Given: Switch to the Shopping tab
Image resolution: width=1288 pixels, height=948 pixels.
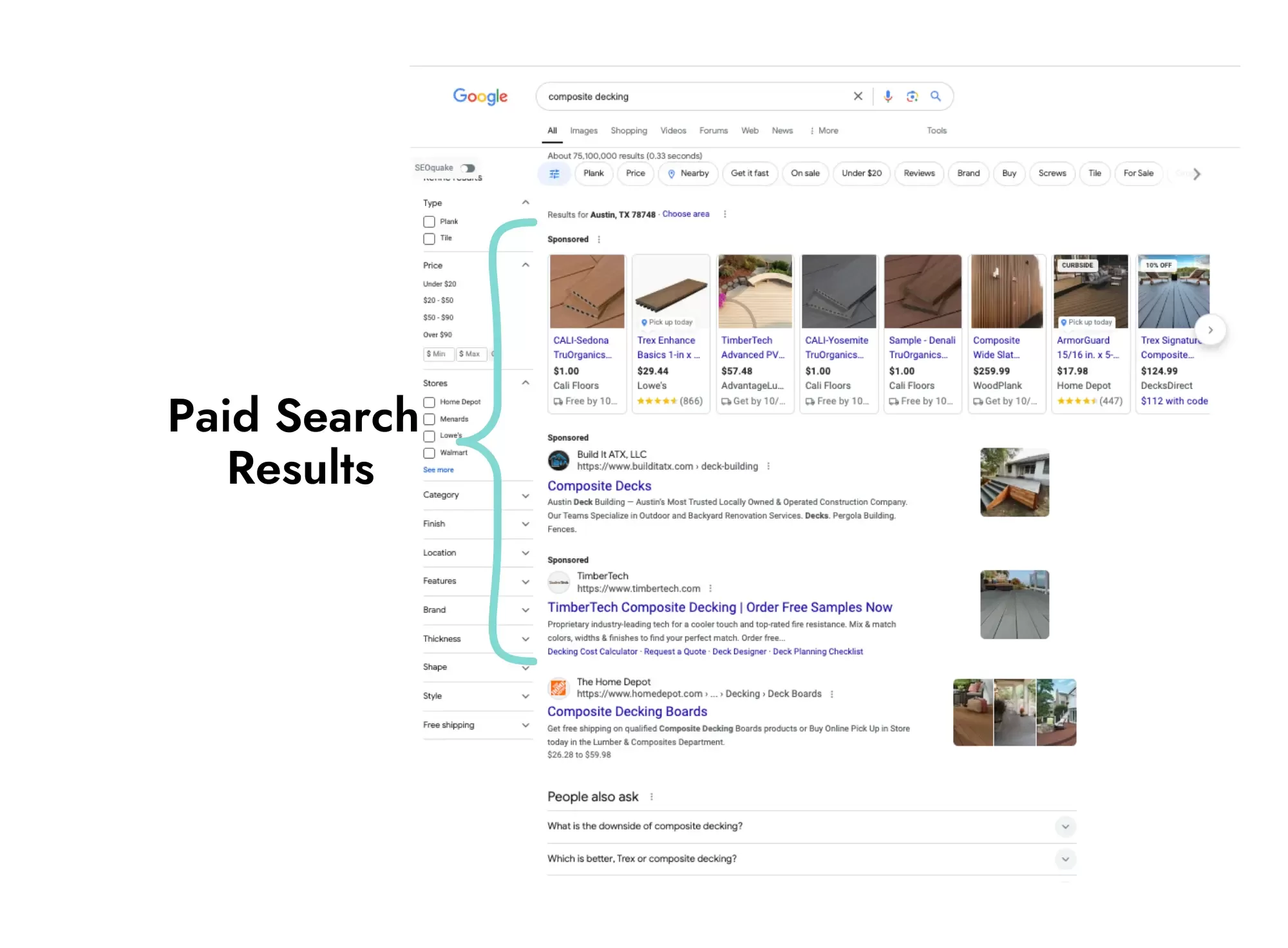Looking at the screenshot, I should coord(629,131).
